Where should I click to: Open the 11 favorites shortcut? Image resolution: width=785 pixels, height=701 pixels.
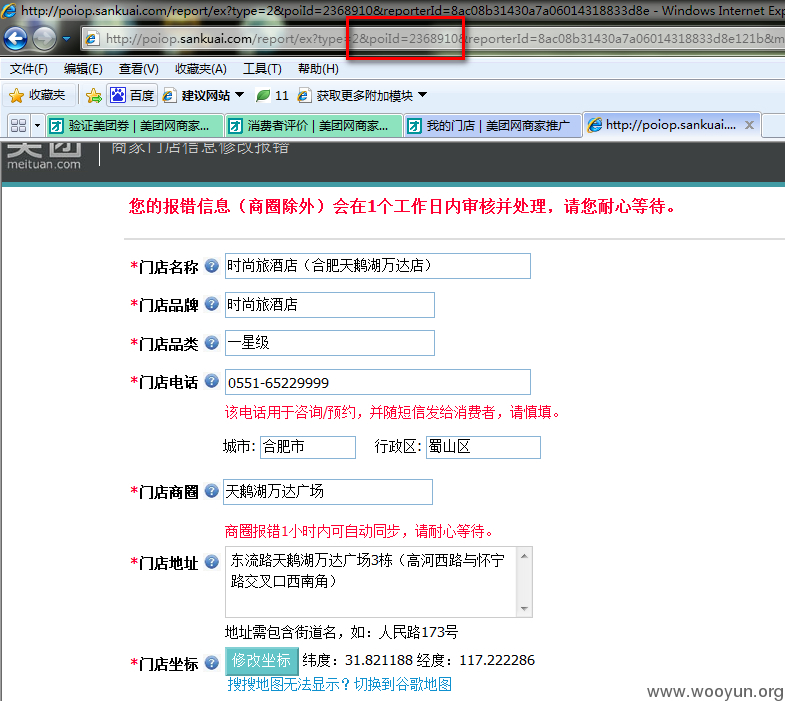[272, 95]
